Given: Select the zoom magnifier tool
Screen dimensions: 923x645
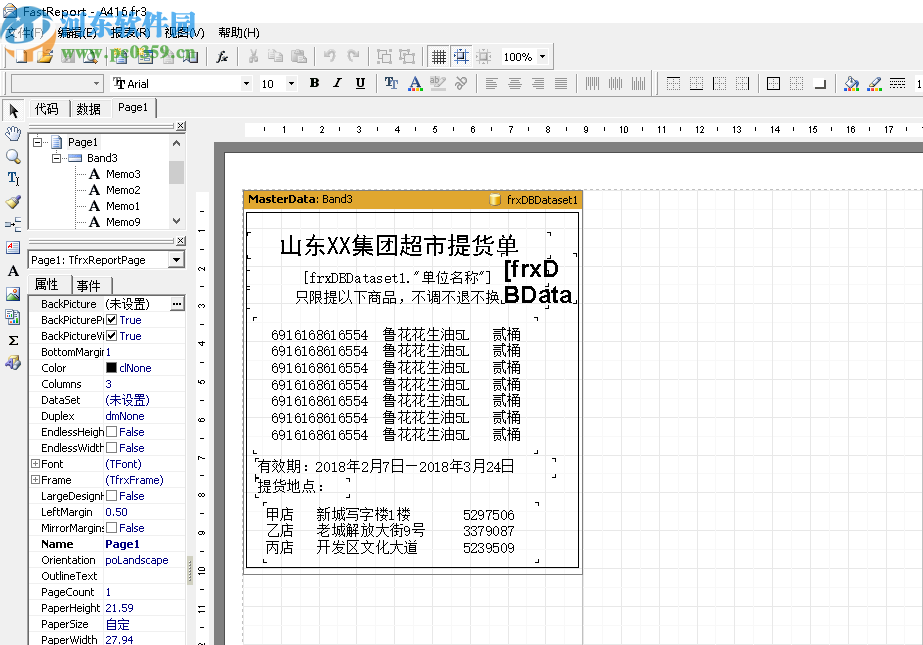Looking at the screenshot, I should (13, 156).
